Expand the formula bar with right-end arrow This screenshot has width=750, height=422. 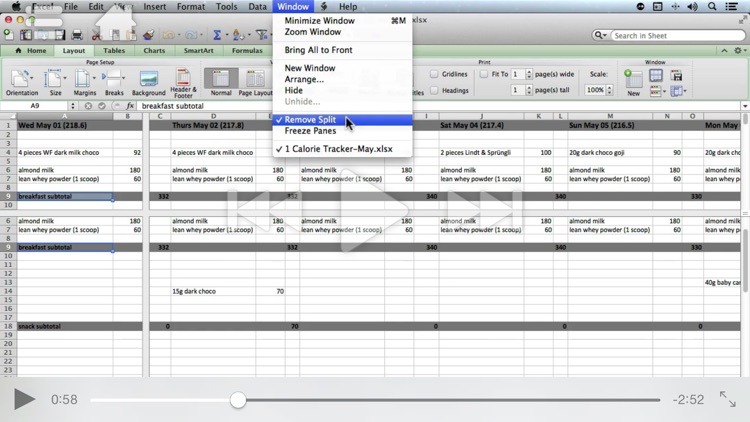click(x=745, y=106)
